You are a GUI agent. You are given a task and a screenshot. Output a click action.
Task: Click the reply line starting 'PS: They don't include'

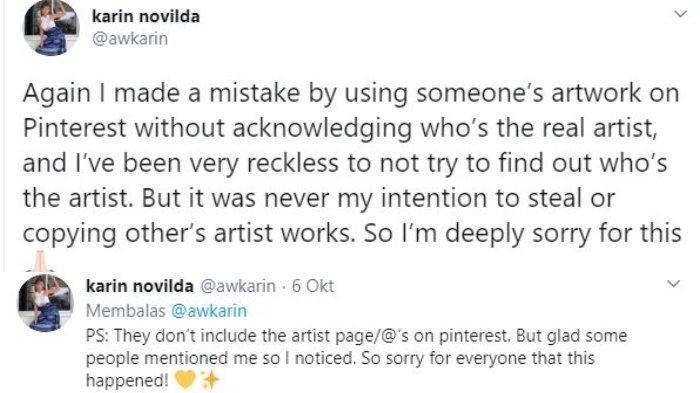click(x=356, y=335)
